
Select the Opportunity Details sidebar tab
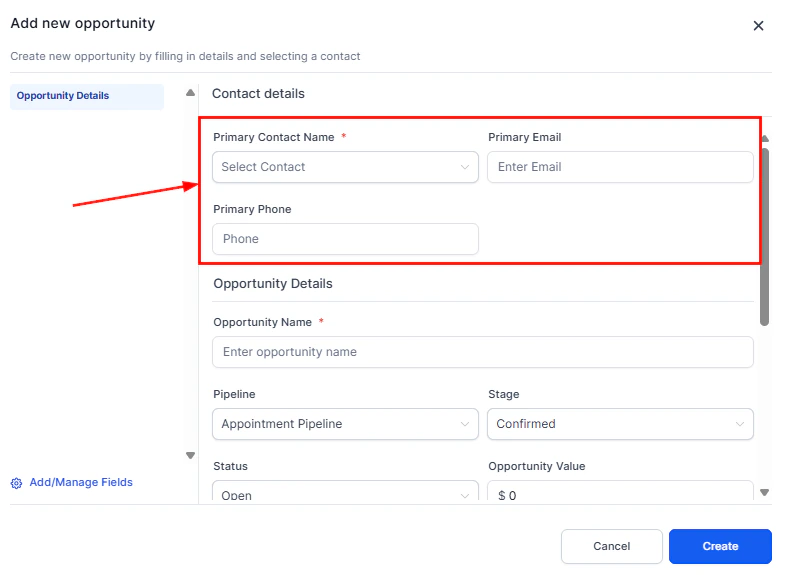tap(87, 96)
